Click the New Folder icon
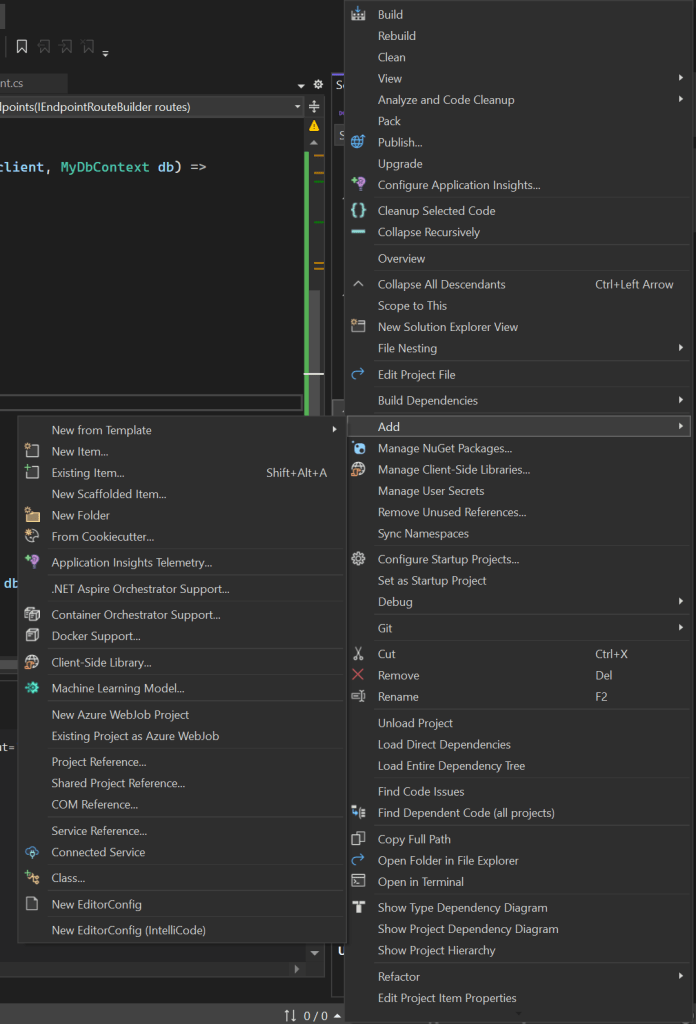 tap(32, 515)
